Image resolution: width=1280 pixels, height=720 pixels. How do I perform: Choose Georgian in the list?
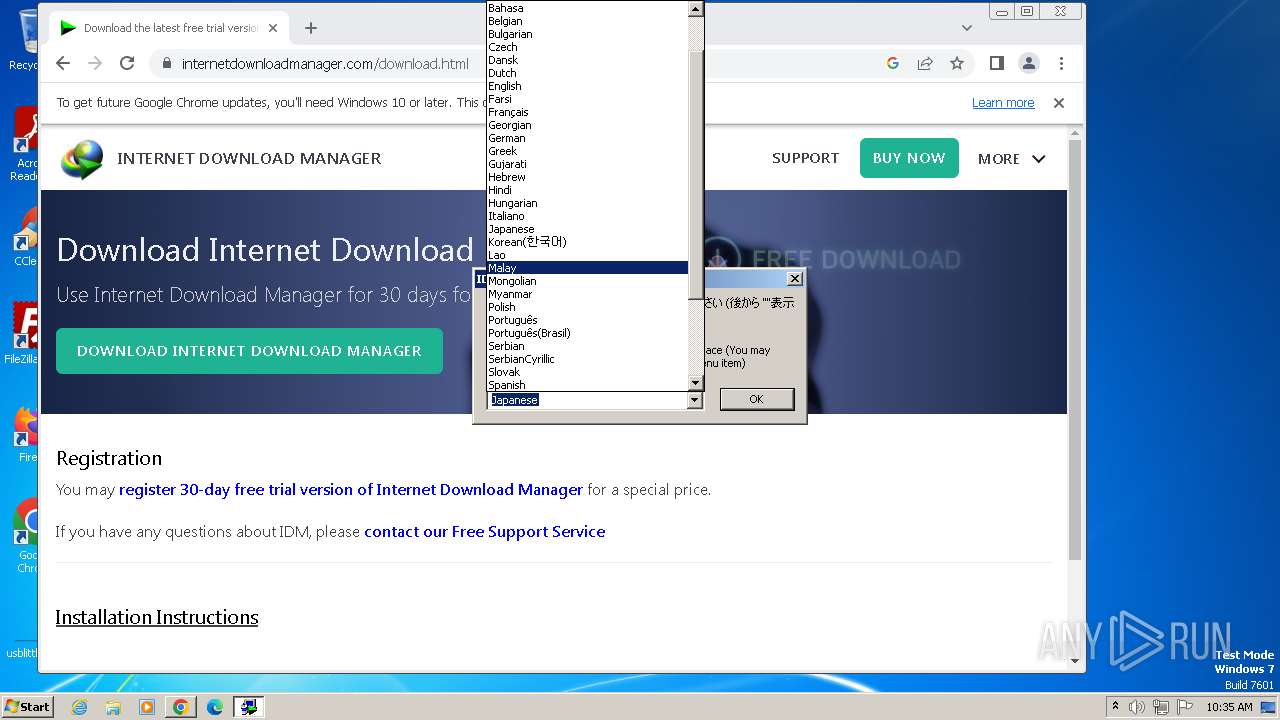pyautogui.click(x=588, y=125)
